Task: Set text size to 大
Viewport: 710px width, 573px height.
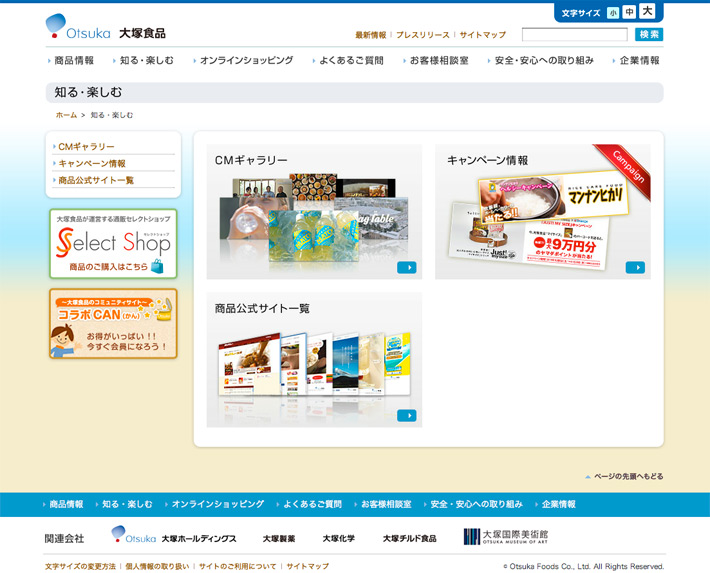Action: (x=648, y=11)
